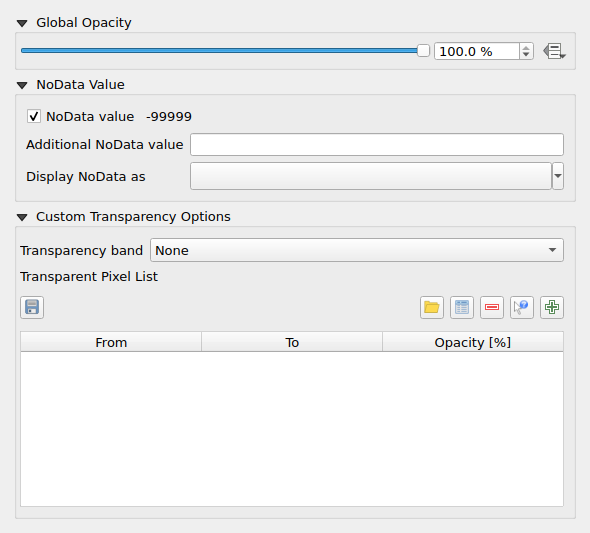Screen dimensions: 590x533
Task: Add values from display with pointer icon
Action: point(522,307)
